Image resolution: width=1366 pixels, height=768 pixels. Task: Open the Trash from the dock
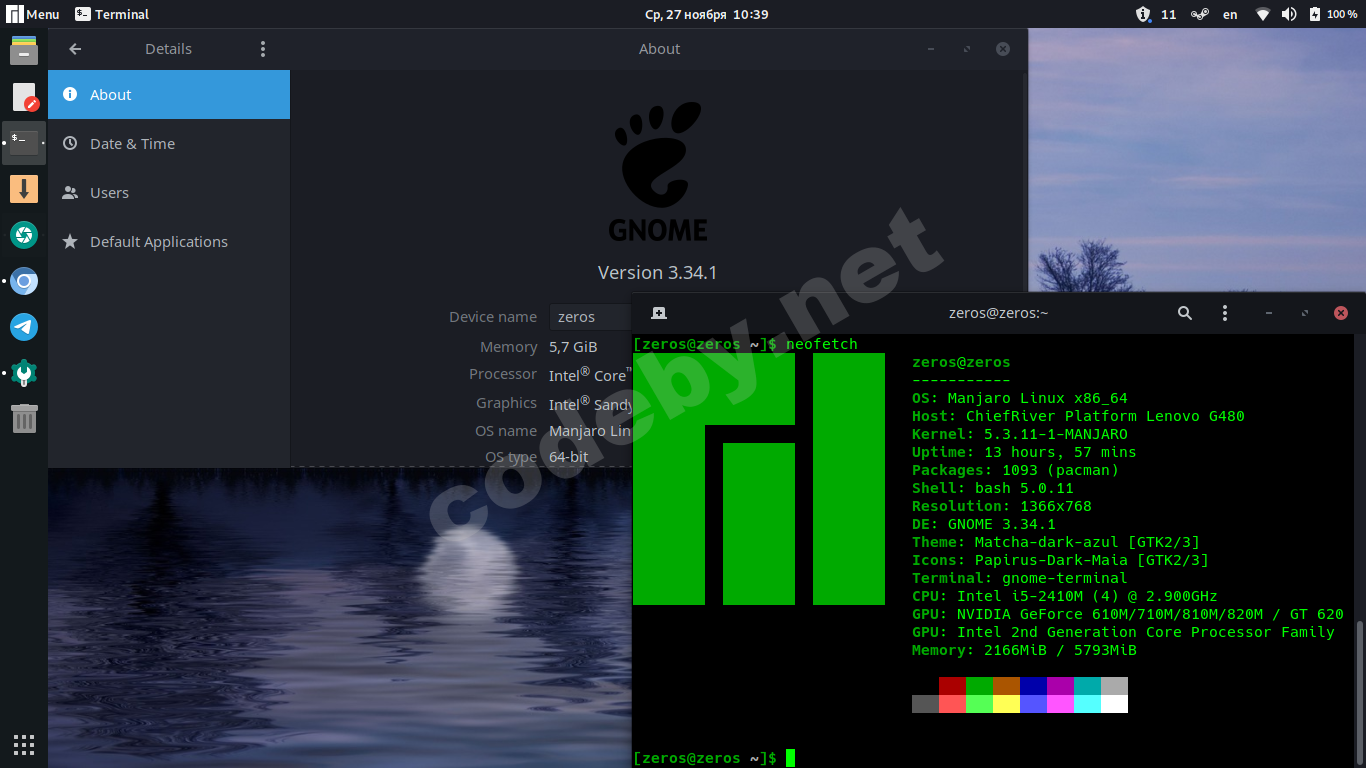point(24,418)
